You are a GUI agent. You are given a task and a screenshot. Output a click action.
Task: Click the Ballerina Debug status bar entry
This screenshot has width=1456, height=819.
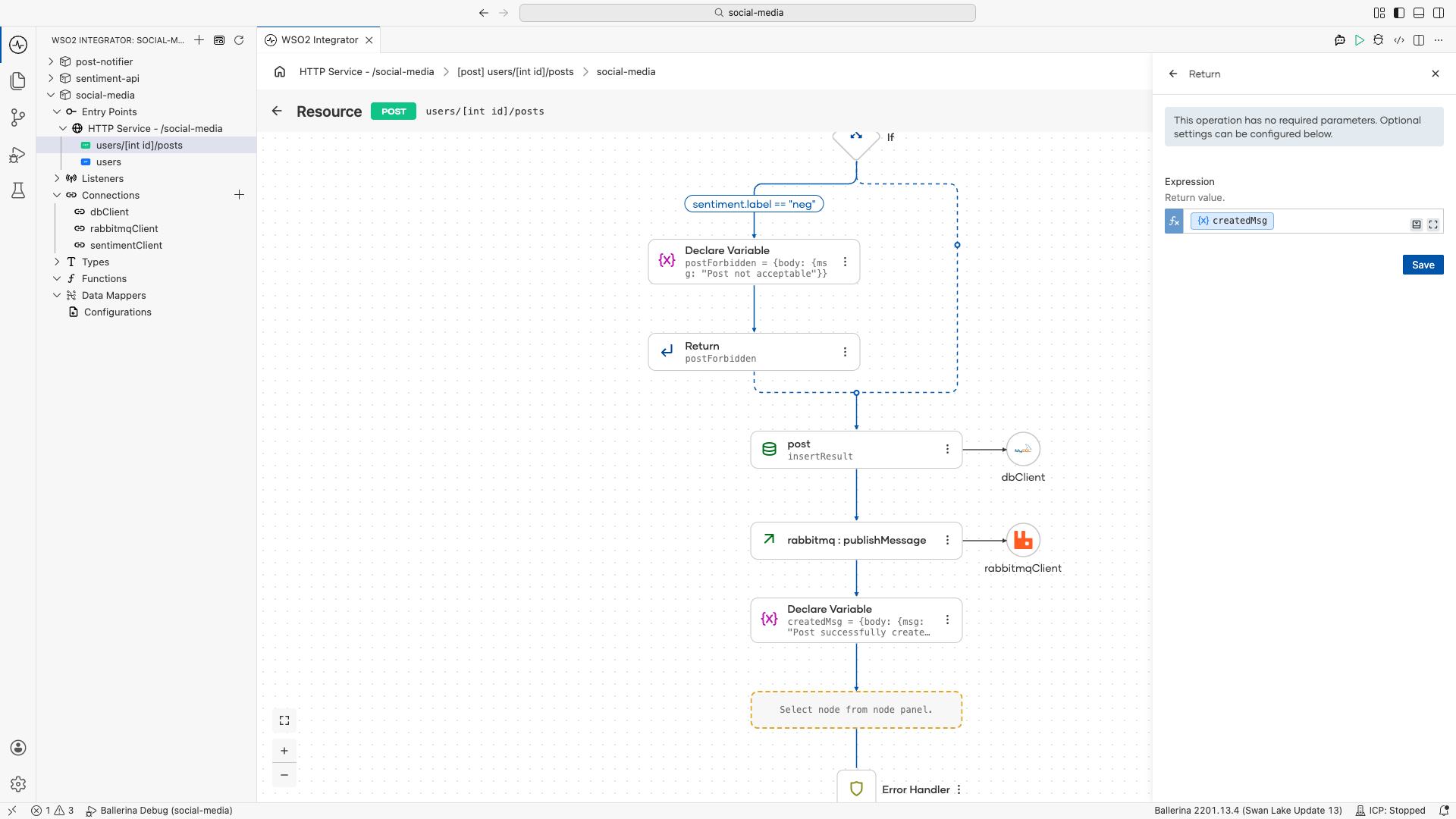159,811
